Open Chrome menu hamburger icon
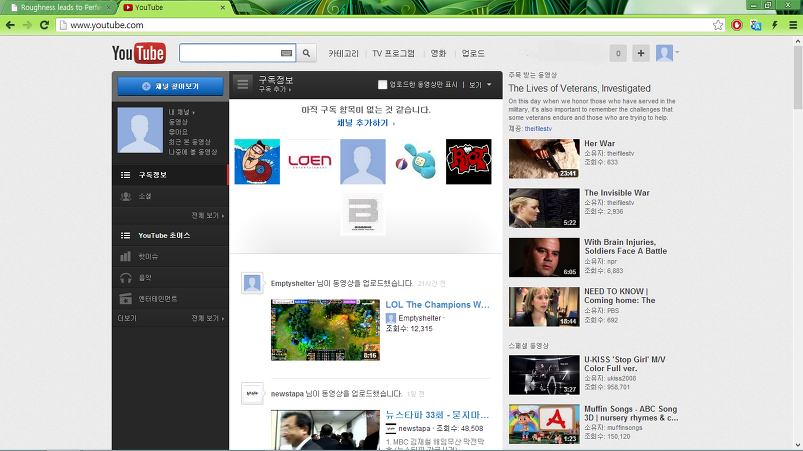803x451 pixels. pos(793,25)
